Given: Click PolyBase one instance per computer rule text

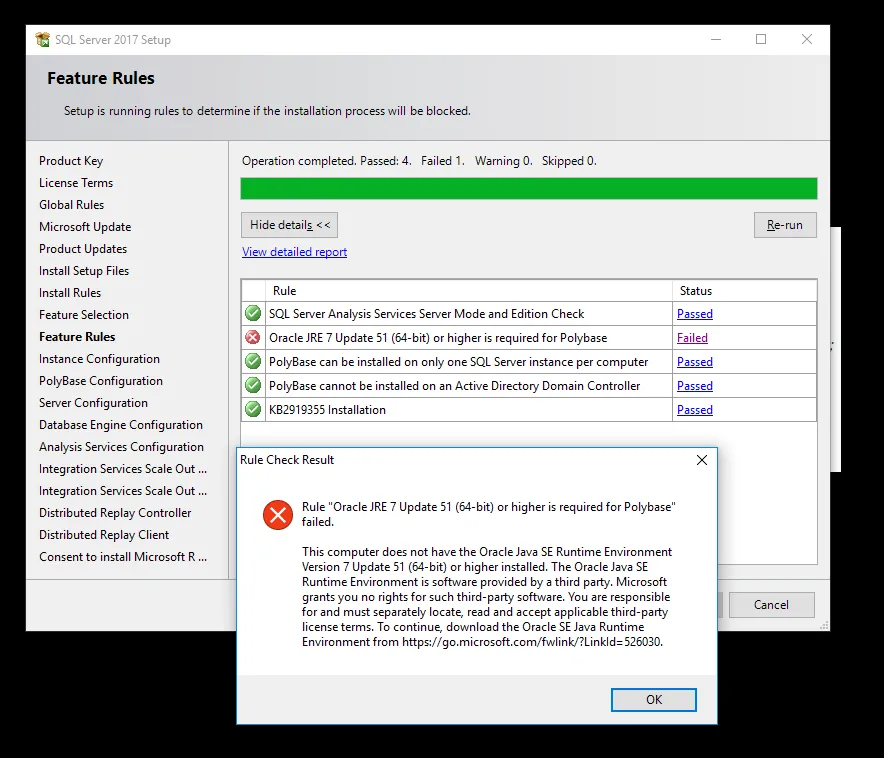Looking at the screenshot, I should [458, 362].
